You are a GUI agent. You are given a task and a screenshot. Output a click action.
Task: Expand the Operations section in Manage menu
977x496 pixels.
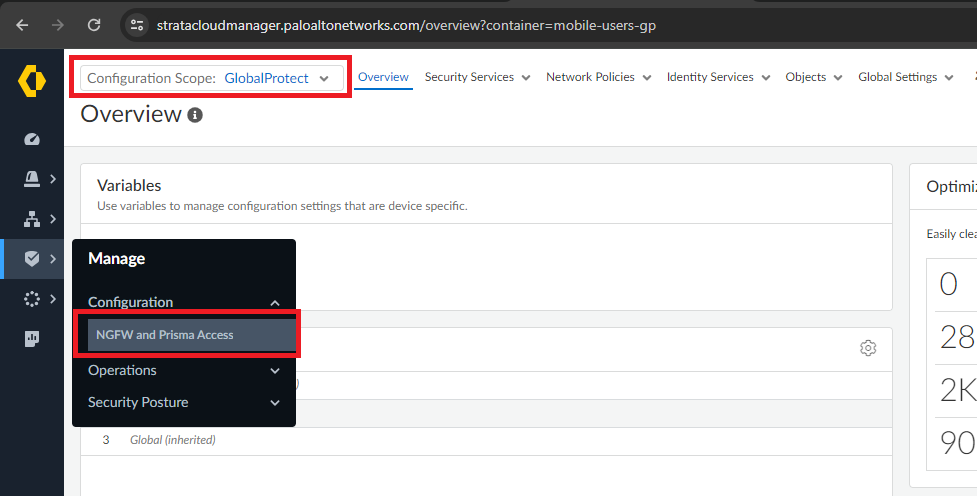tap(184, 370)
